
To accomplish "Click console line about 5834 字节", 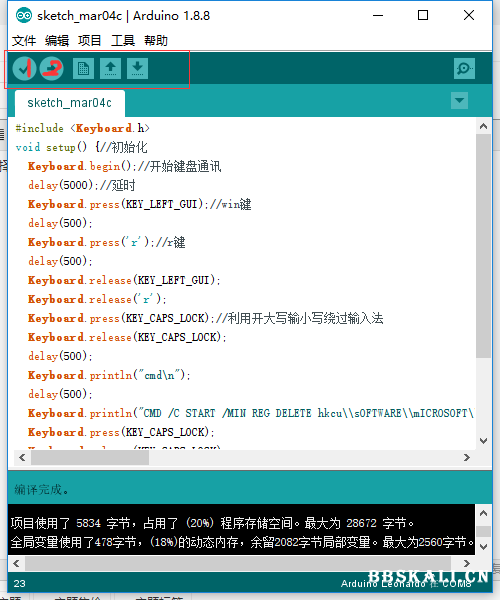I will (x=212, y=523).
